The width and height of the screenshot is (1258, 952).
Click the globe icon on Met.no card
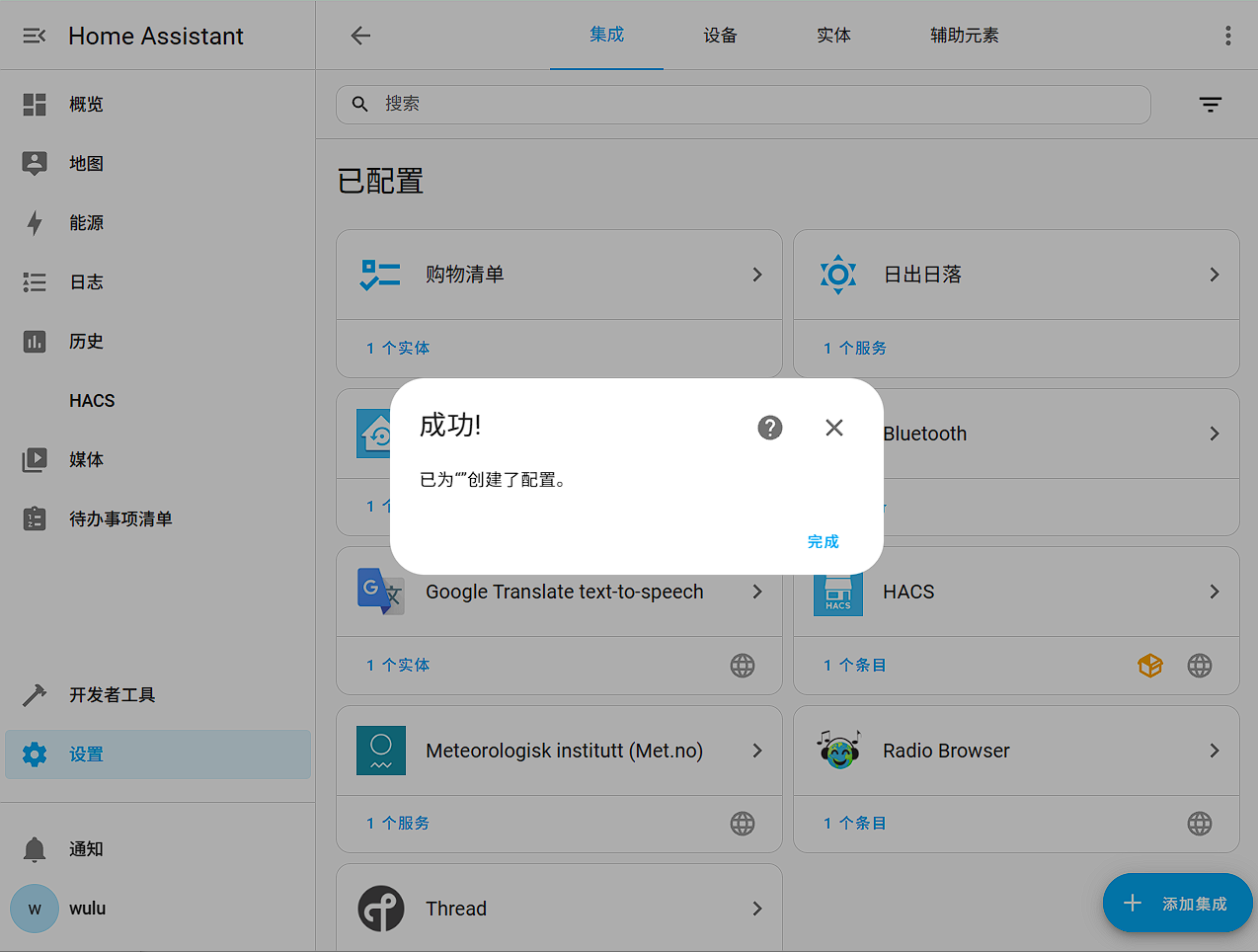point(743,824)
